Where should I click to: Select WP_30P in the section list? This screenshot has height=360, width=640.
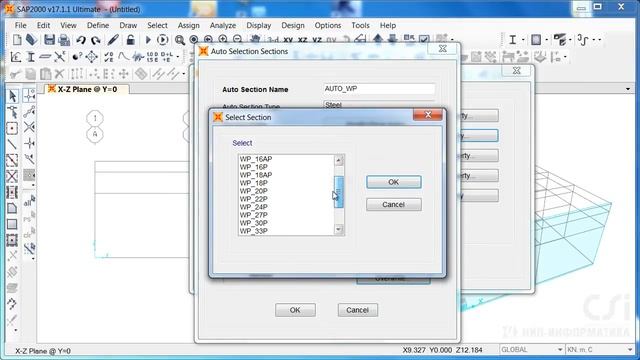click(254, 223)
